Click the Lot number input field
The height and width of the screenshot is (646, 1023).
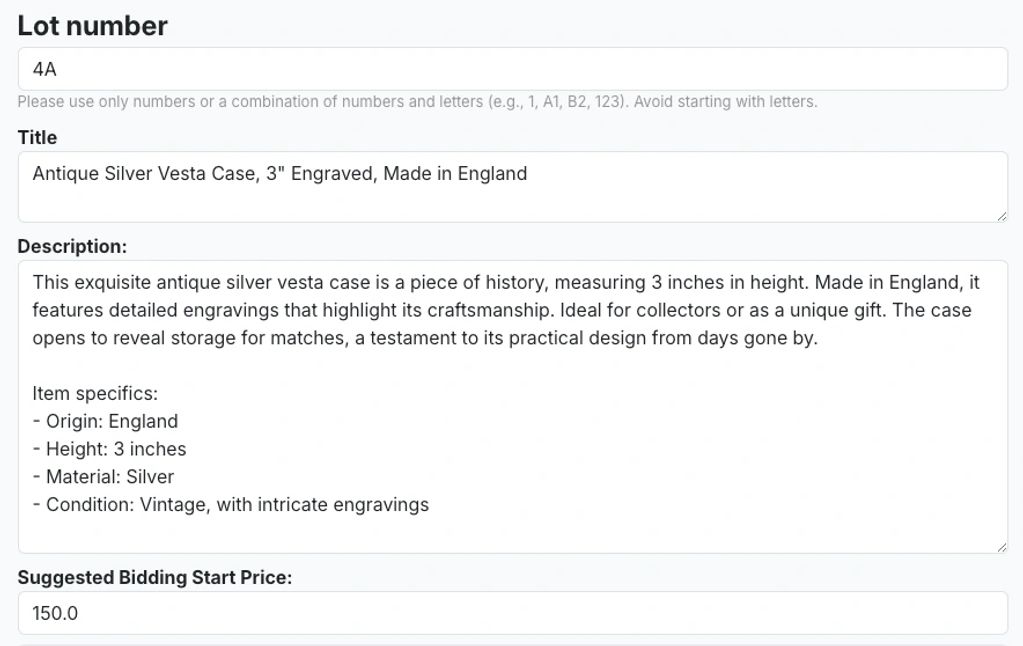512,69
